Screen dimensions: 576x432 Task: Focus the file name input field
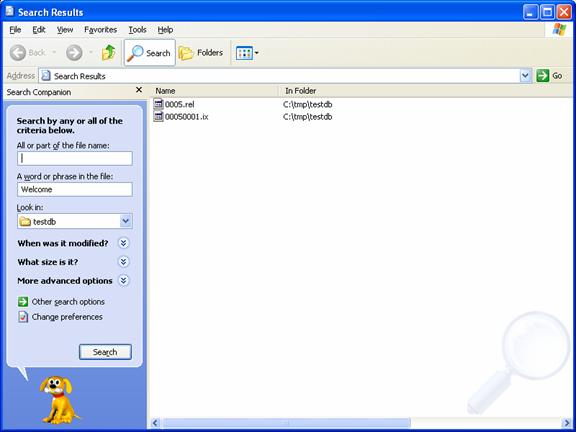[x=75, y=158]
